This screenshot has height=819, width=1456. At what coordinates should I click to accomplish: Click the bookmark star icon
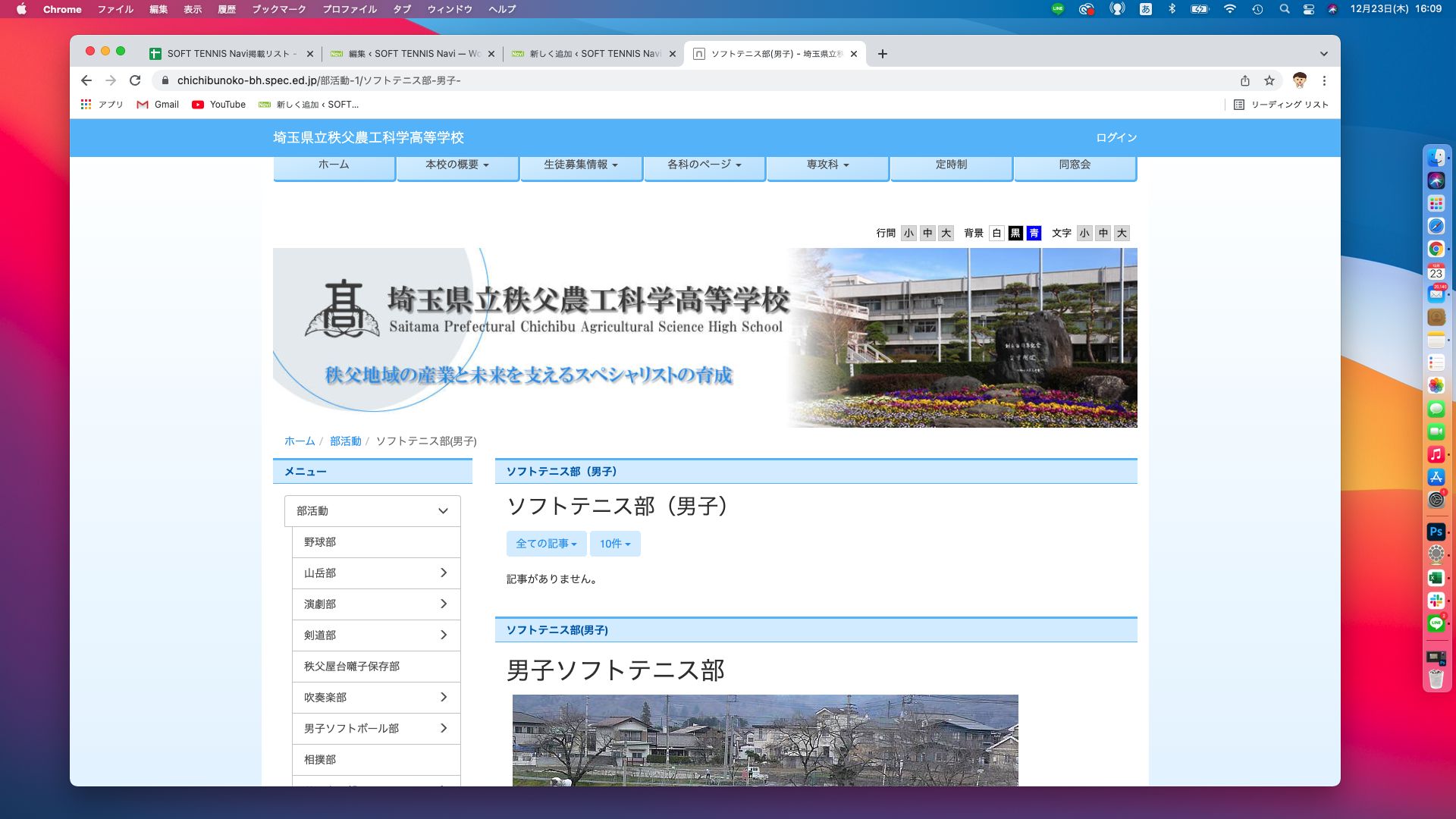tap(1269, 80)
